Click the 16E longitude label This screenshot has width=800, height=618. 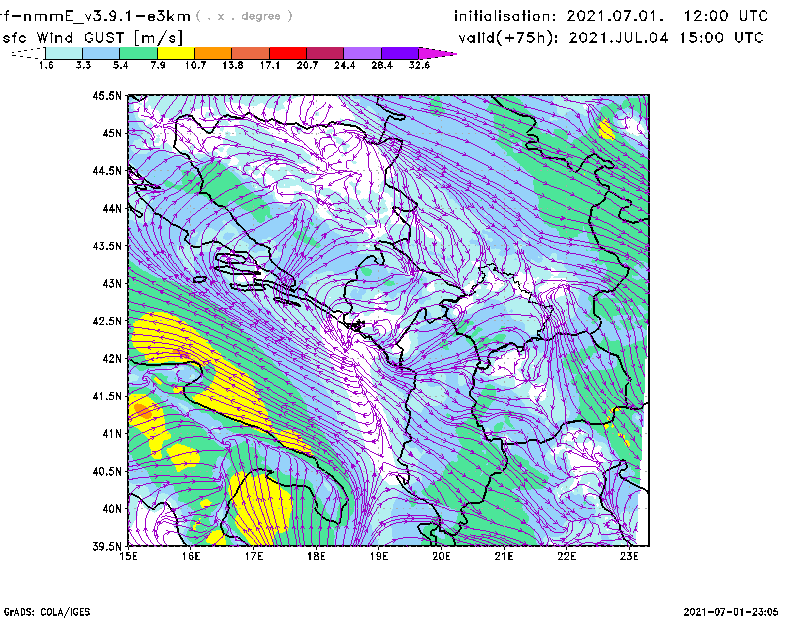click(191, 556)
